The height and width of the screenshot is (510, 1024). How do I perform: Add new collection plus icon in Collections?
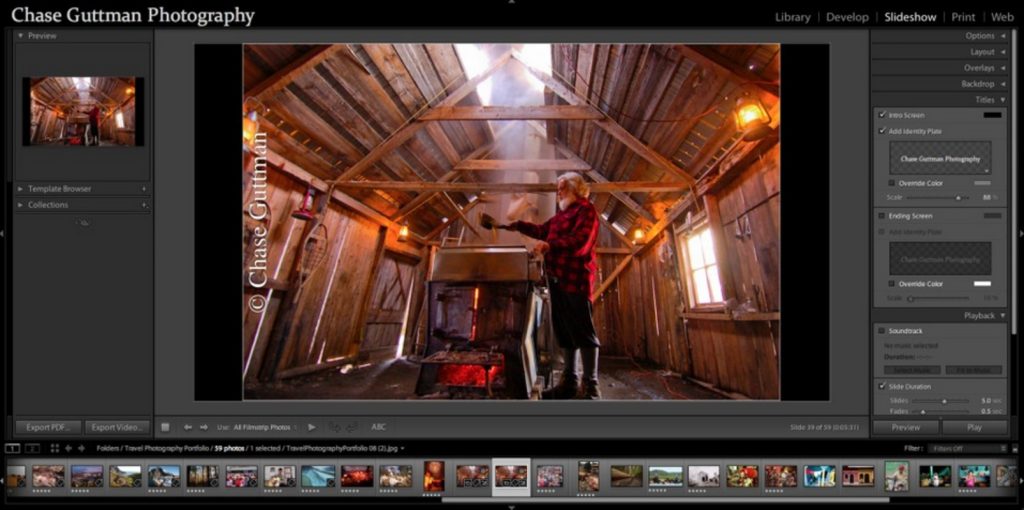[x=144, y=205]
